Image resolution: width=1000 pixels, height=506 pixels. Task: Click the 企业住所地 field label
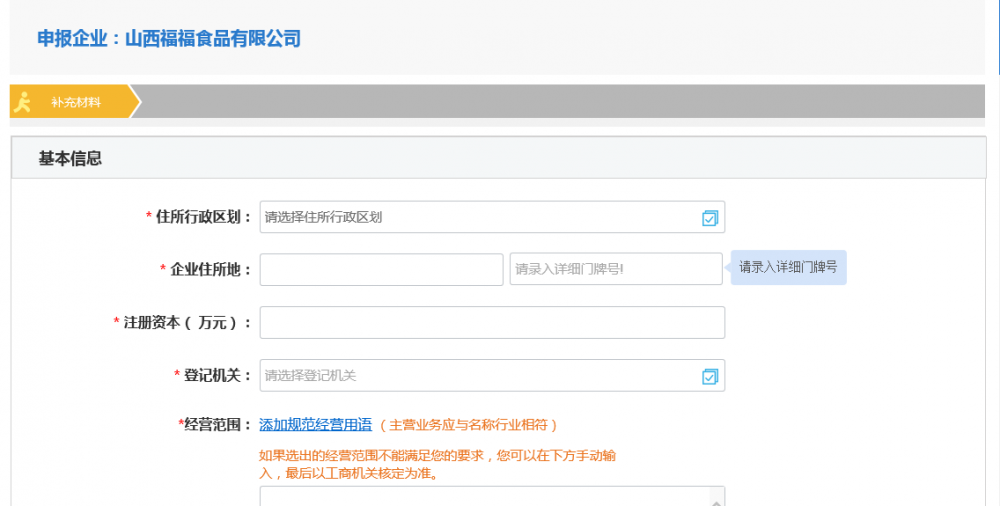tap(210, 269)
